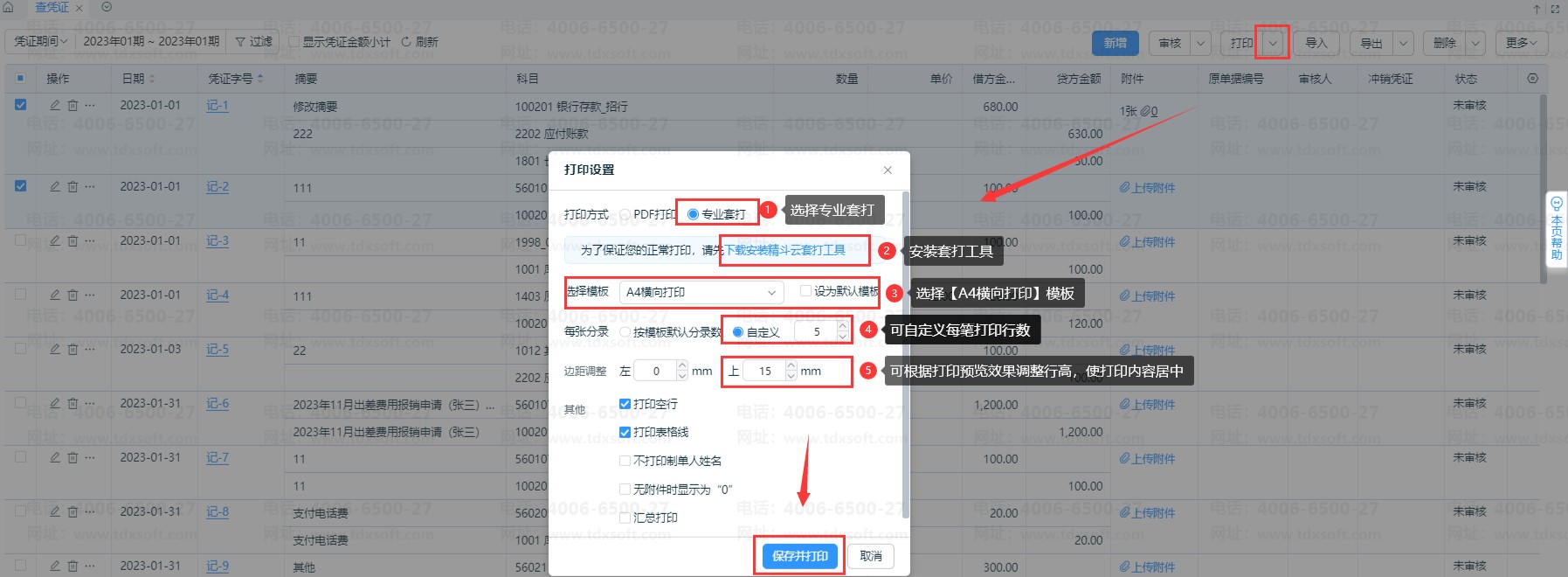1568x577 pixels.
Task: Check 不打印制单人姓名 checkbox
Action: [x=625, y=461]
